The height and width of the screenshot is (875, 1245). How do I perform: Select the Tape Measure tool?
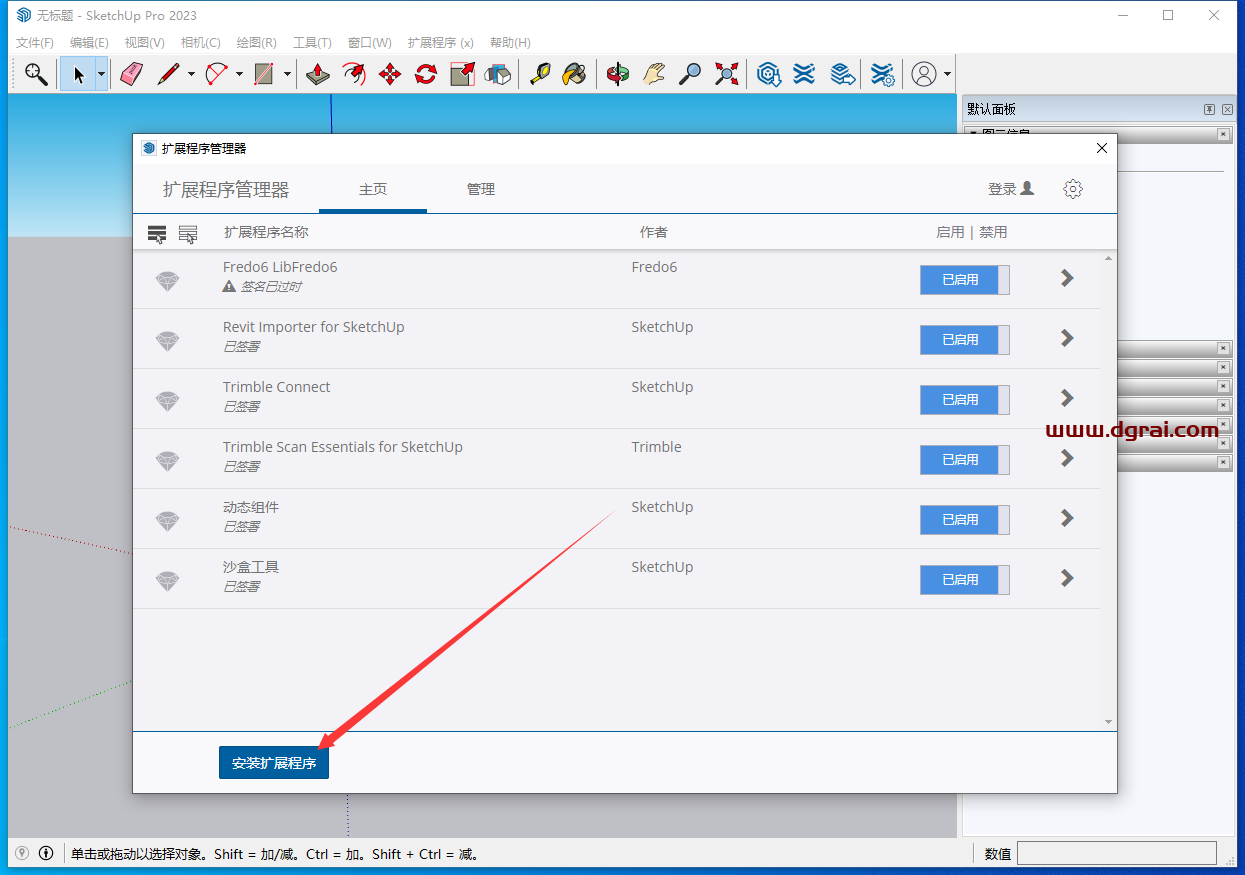pos(540,74)
